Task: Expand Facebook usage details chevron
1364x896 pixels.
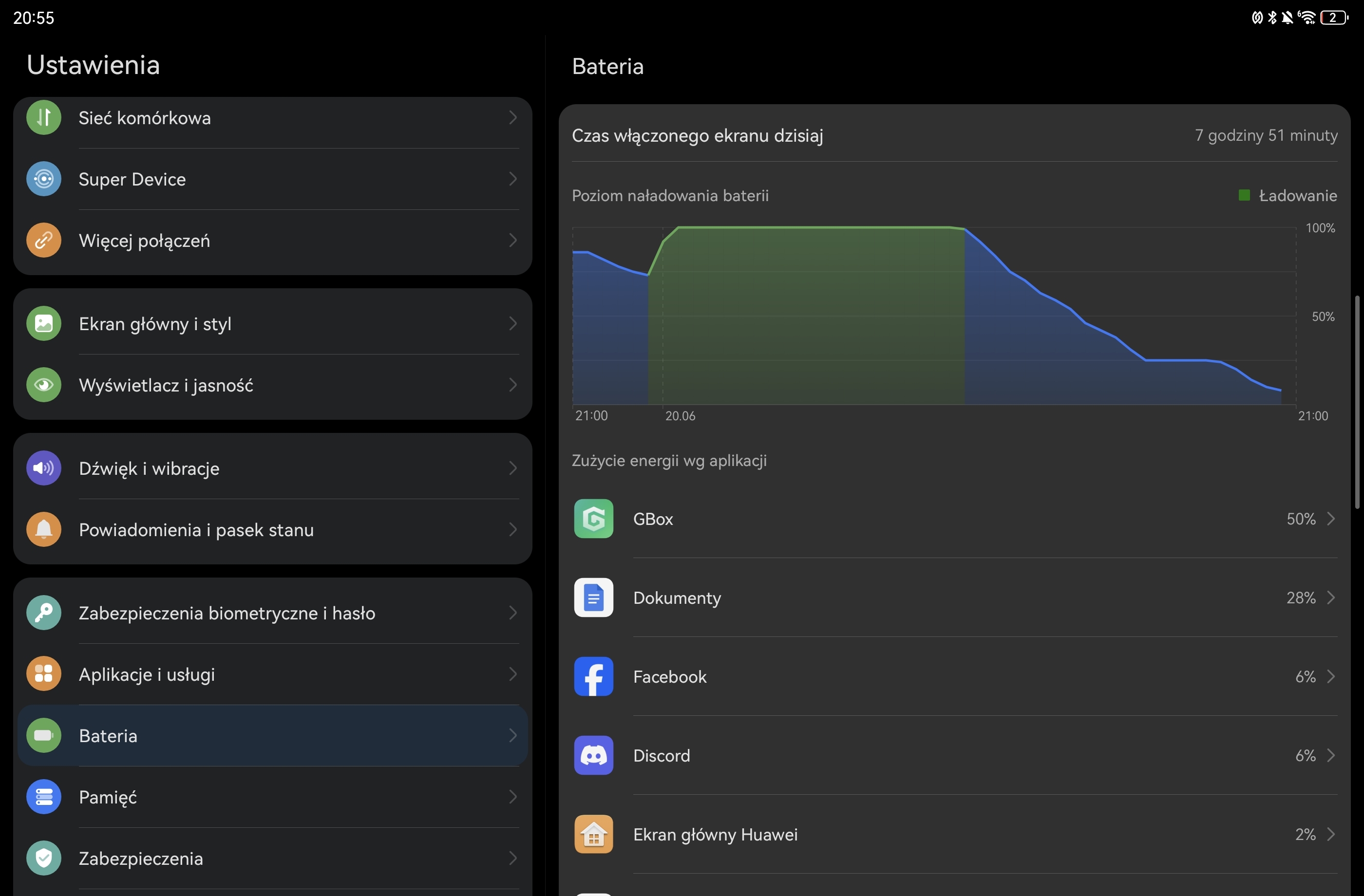Action: pos(1331,676)
